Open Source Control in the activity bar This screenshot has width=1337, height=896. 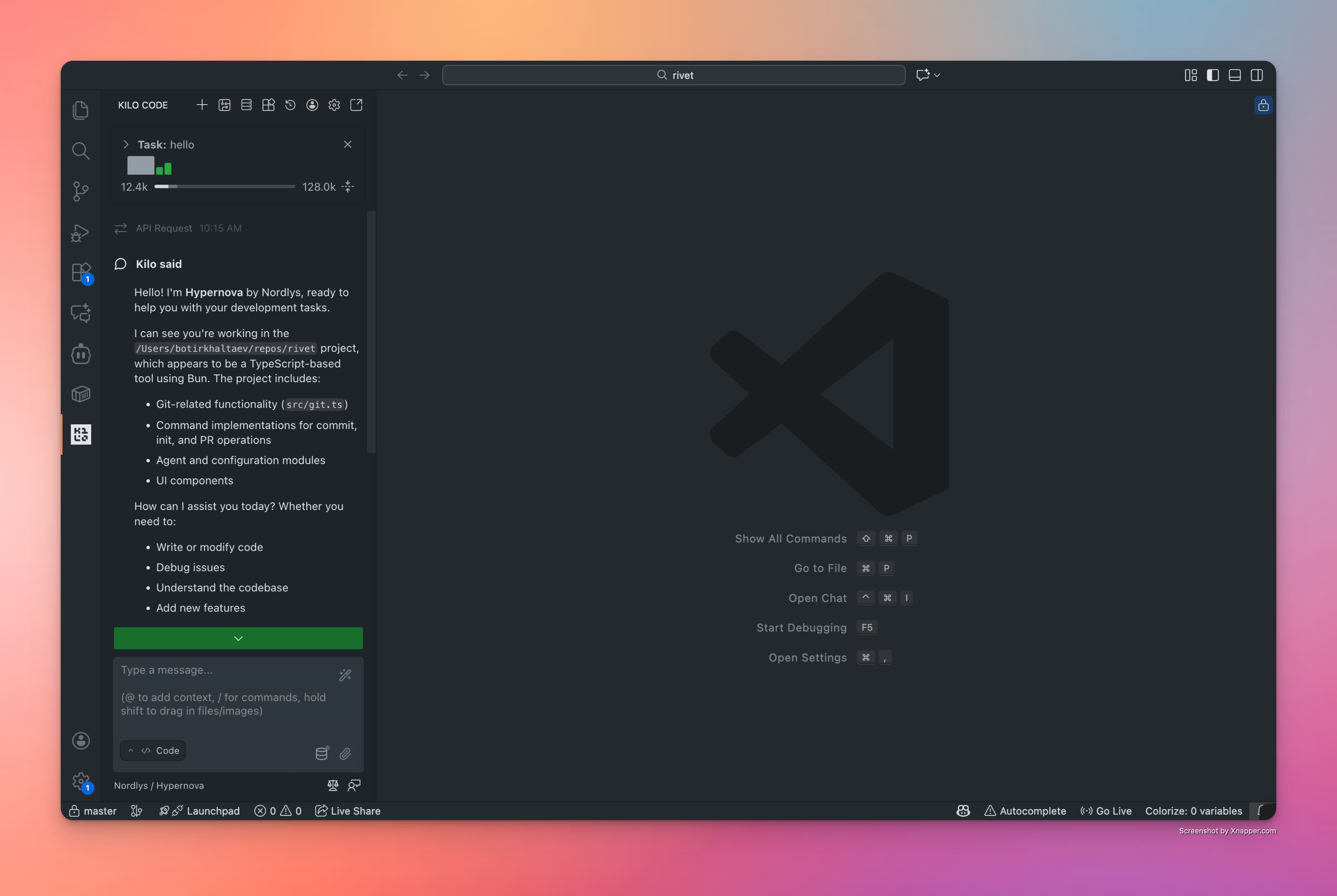click(81, 191)
